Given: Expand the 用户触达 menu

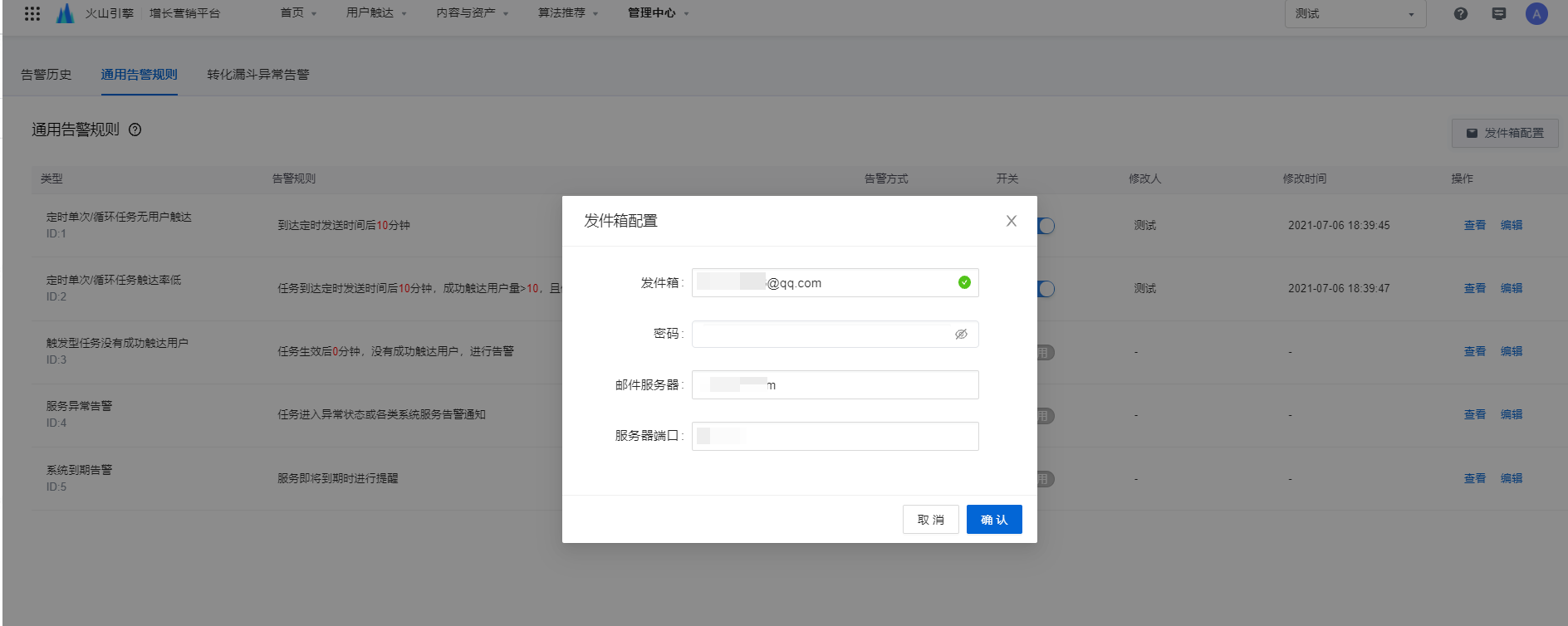Looking at the screenshot, I should click(x=375, y=13).
